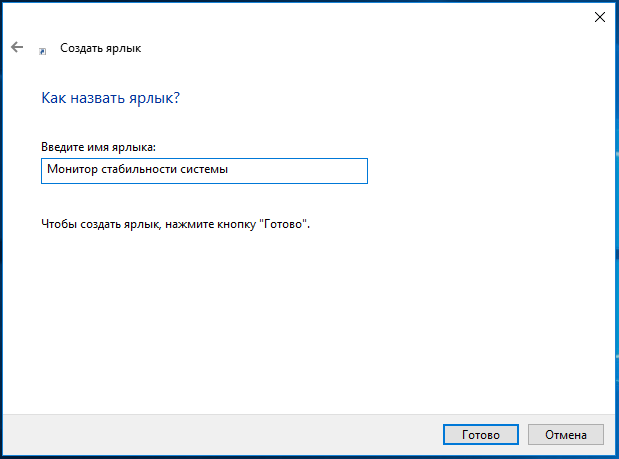619x459 pixels.
Task: Click the shortcut icon beside "Создать ярлык"
Action: point(42,49)
